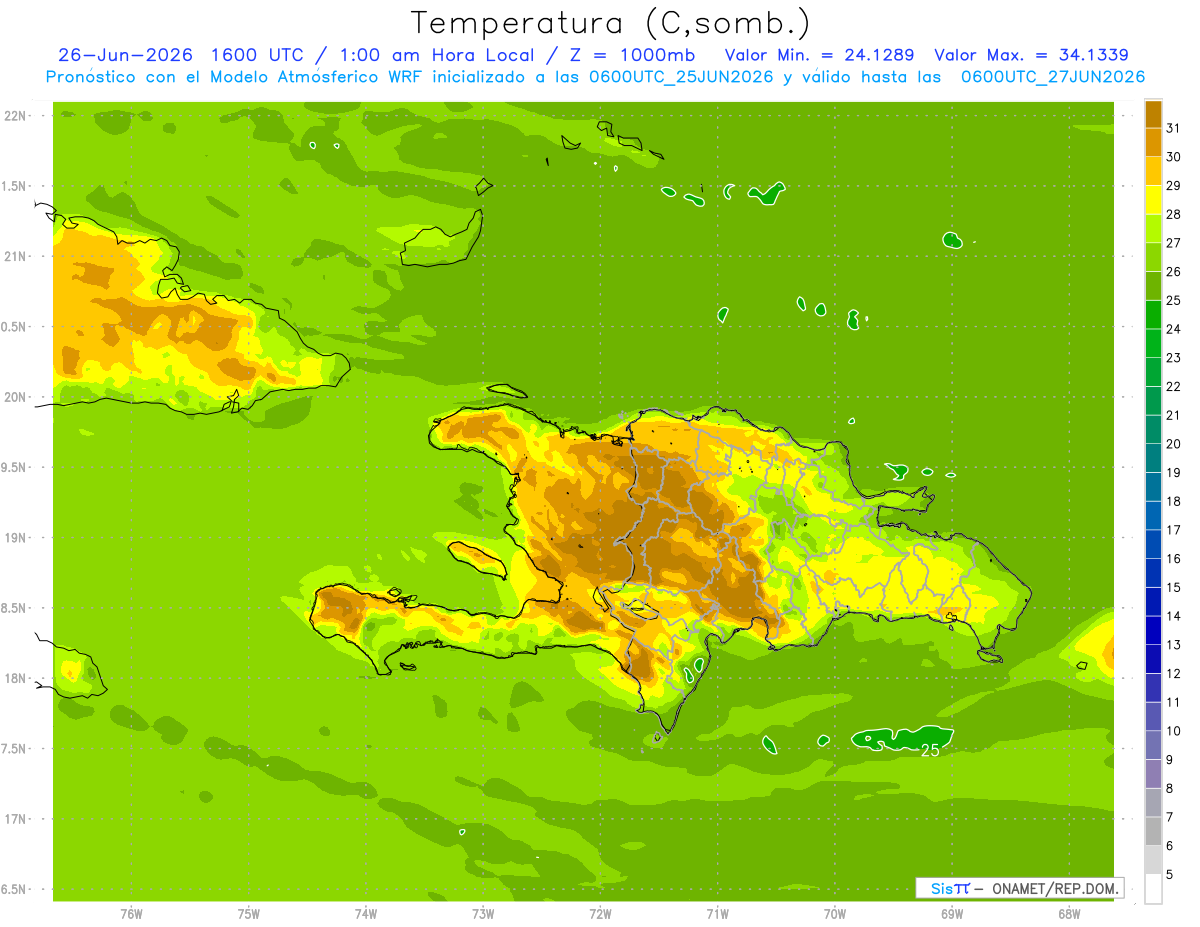Click the '25' contour label on map
The image size is (1200, 927).
coord(930,750)
